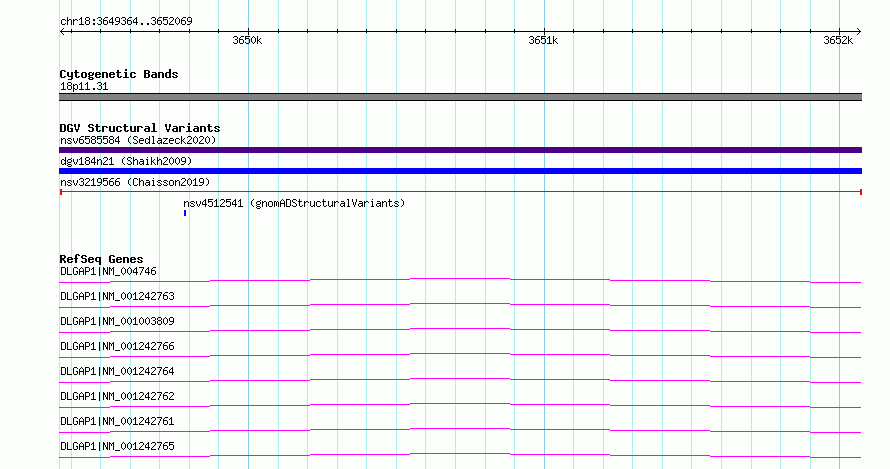Select the red nsv3219566 variant line
This screenshot has width=890, height=469.
point(460,192)
